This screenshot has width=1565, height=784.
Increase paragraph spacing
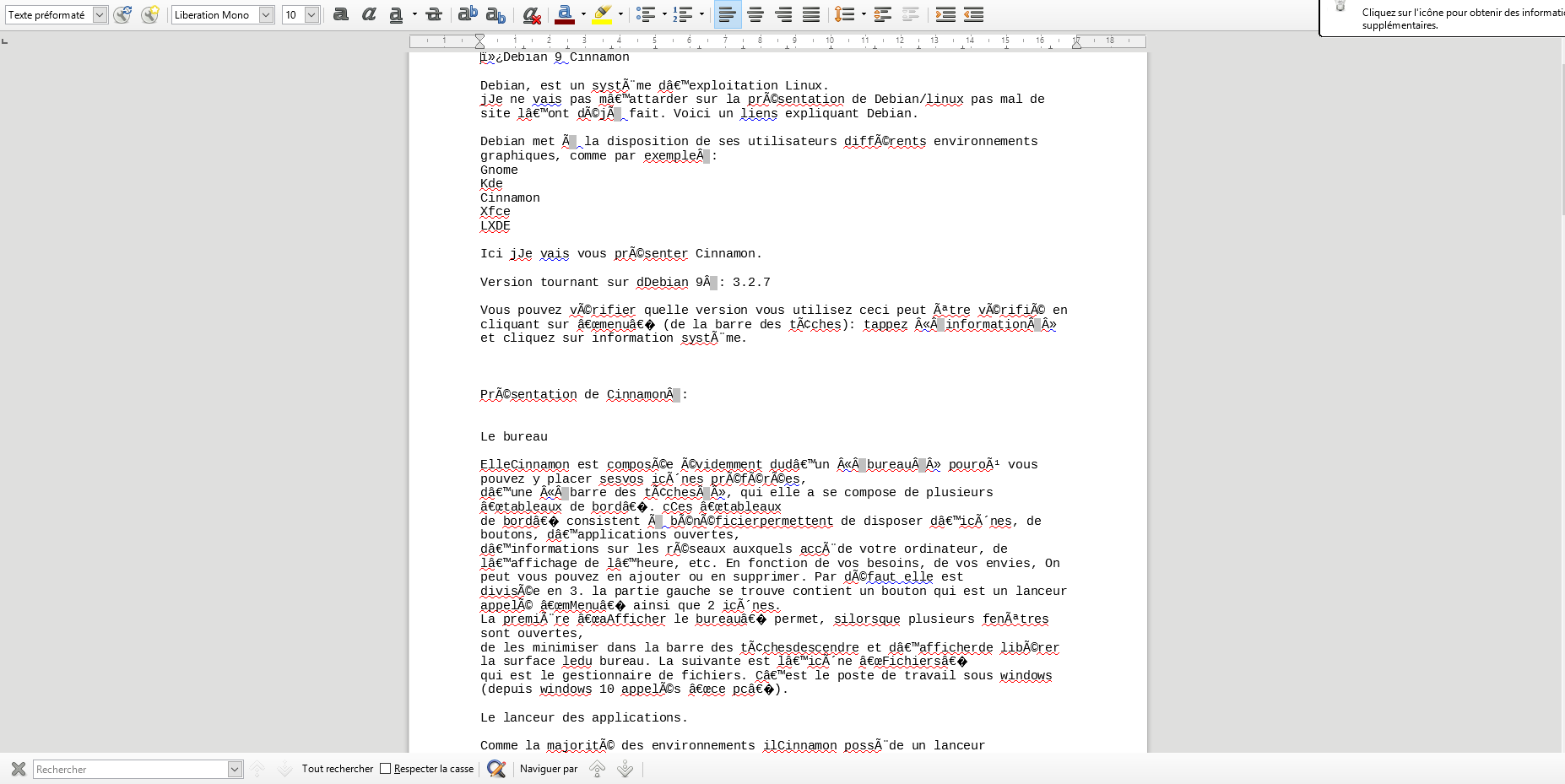pos(882,14)
